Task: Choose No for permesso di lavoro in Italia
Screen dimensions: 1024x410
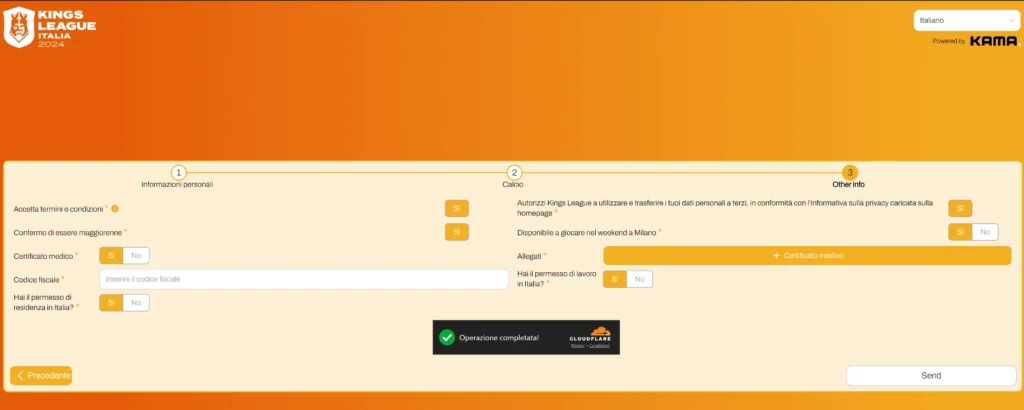Action: (x=639, y=279)
